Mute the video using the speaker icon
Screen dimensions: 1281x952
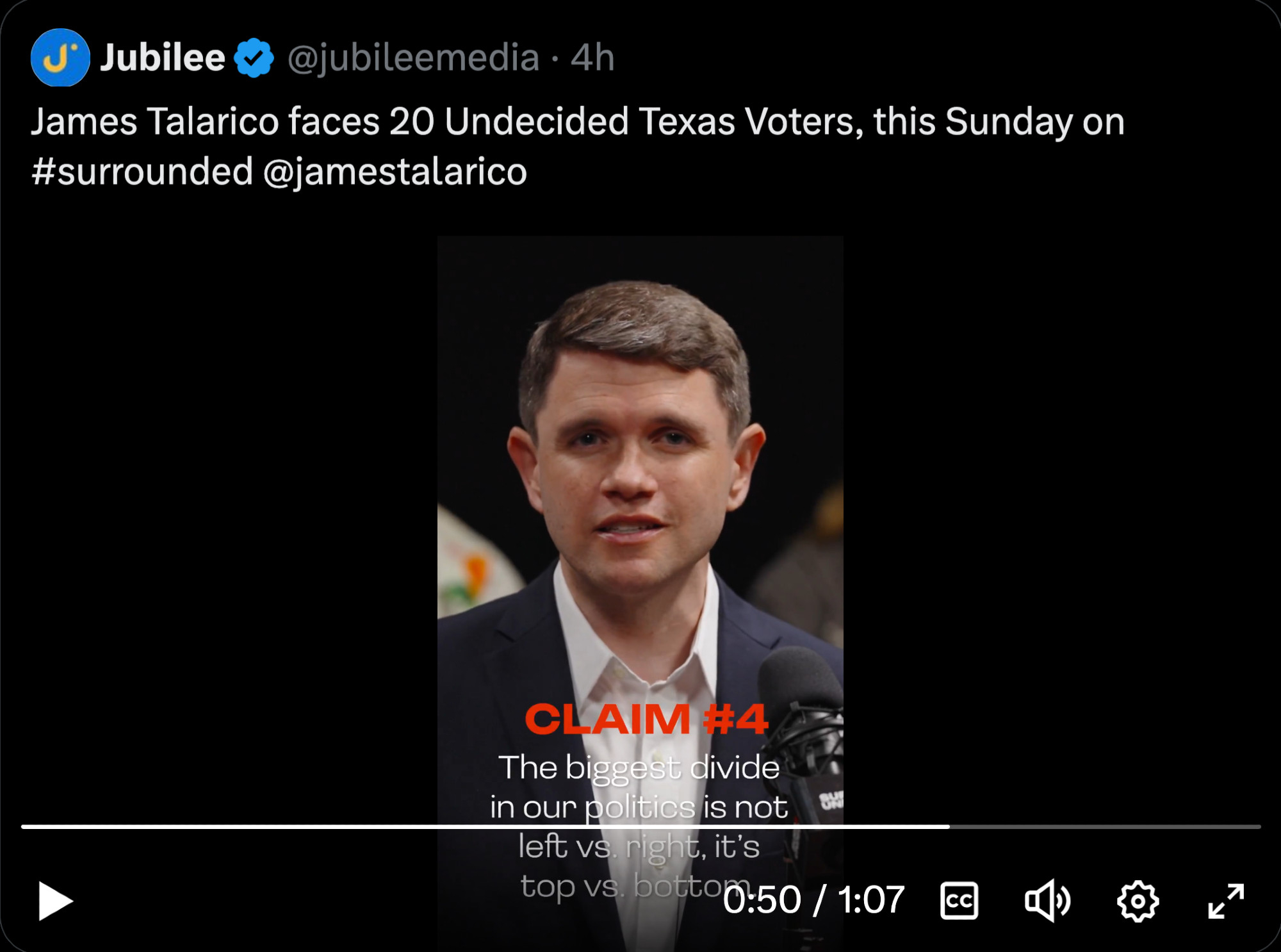(1047, 901)
